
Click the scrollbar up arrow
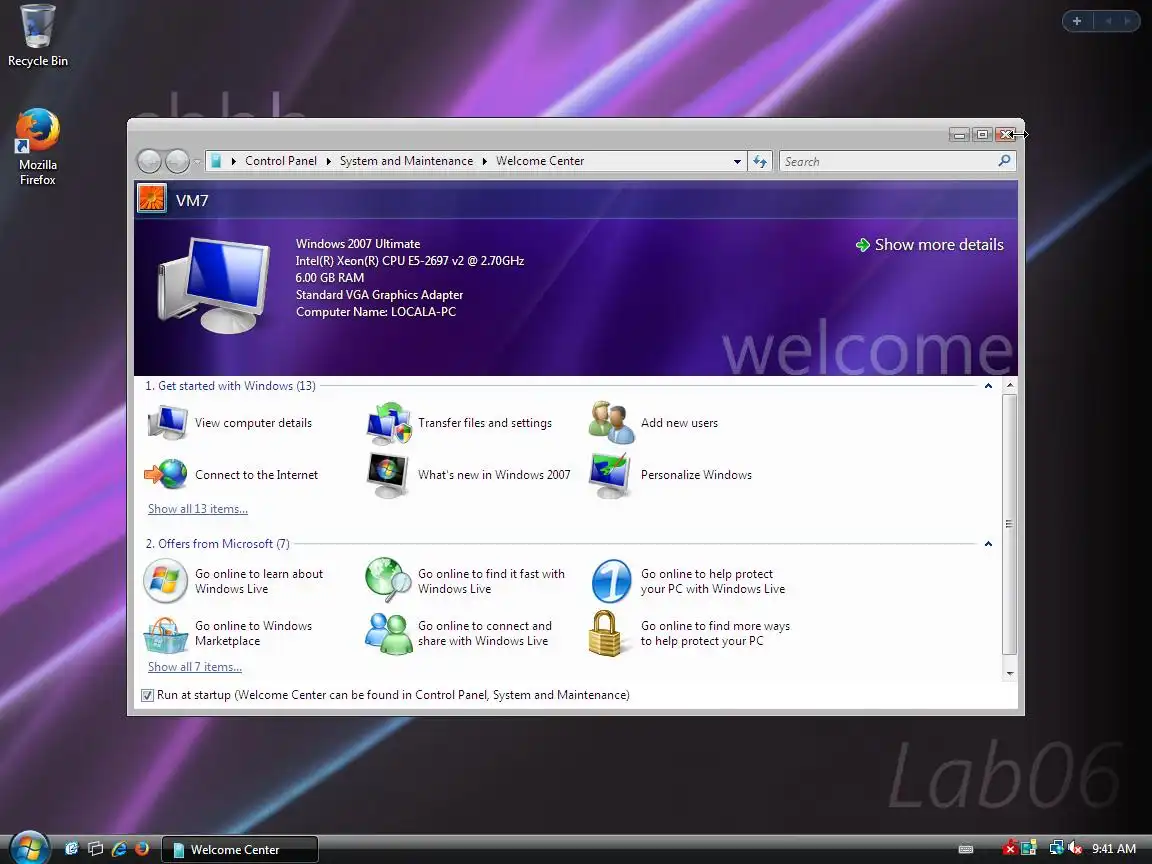(1009, 385)
